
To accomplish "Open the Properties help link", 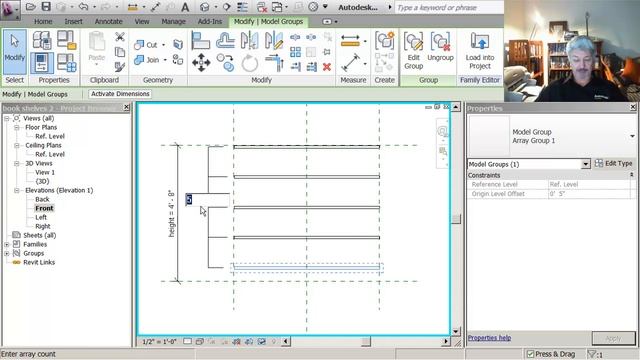I will [489, 338].
